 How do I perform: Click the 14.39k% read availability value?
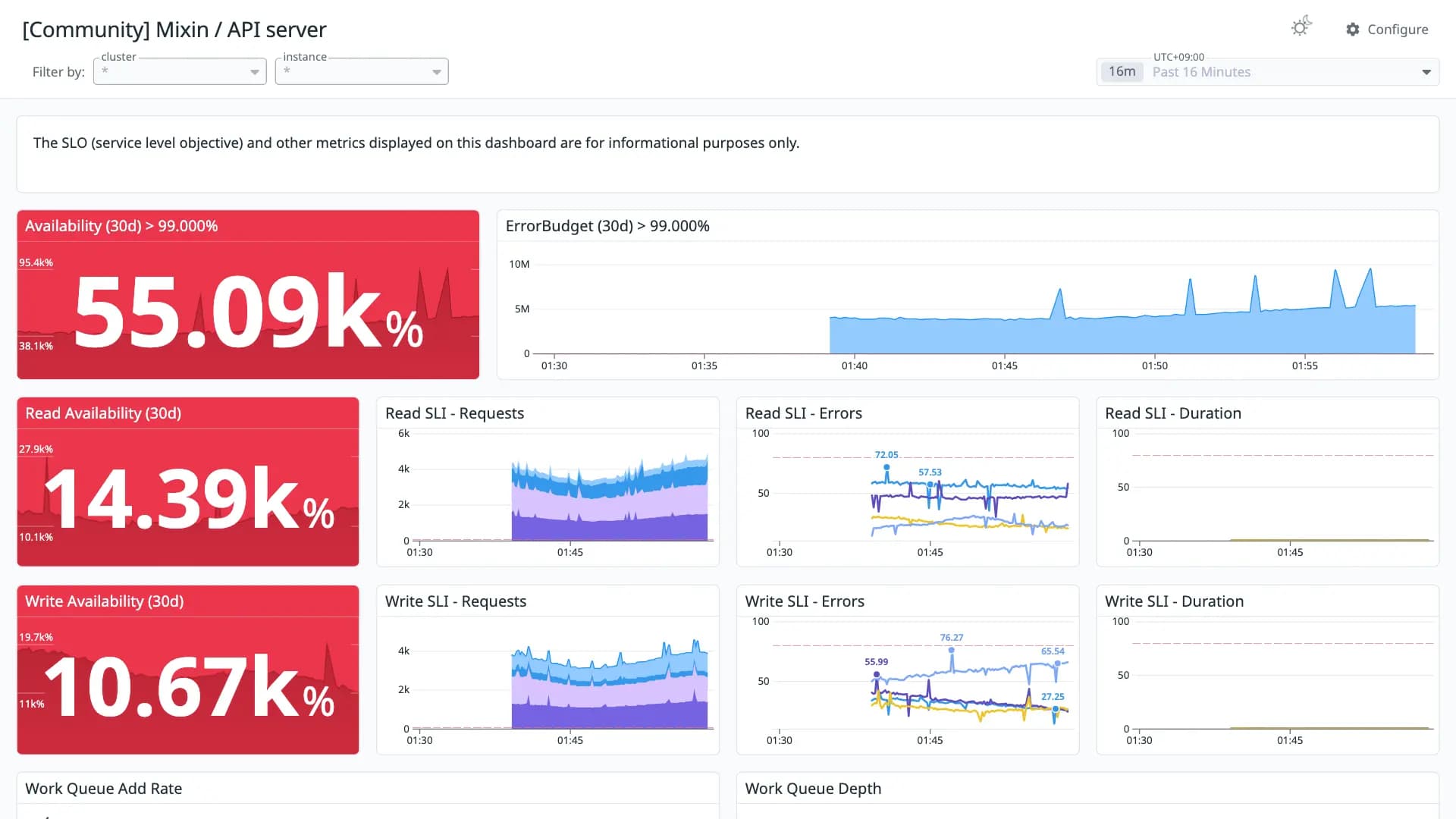(190, 498)
